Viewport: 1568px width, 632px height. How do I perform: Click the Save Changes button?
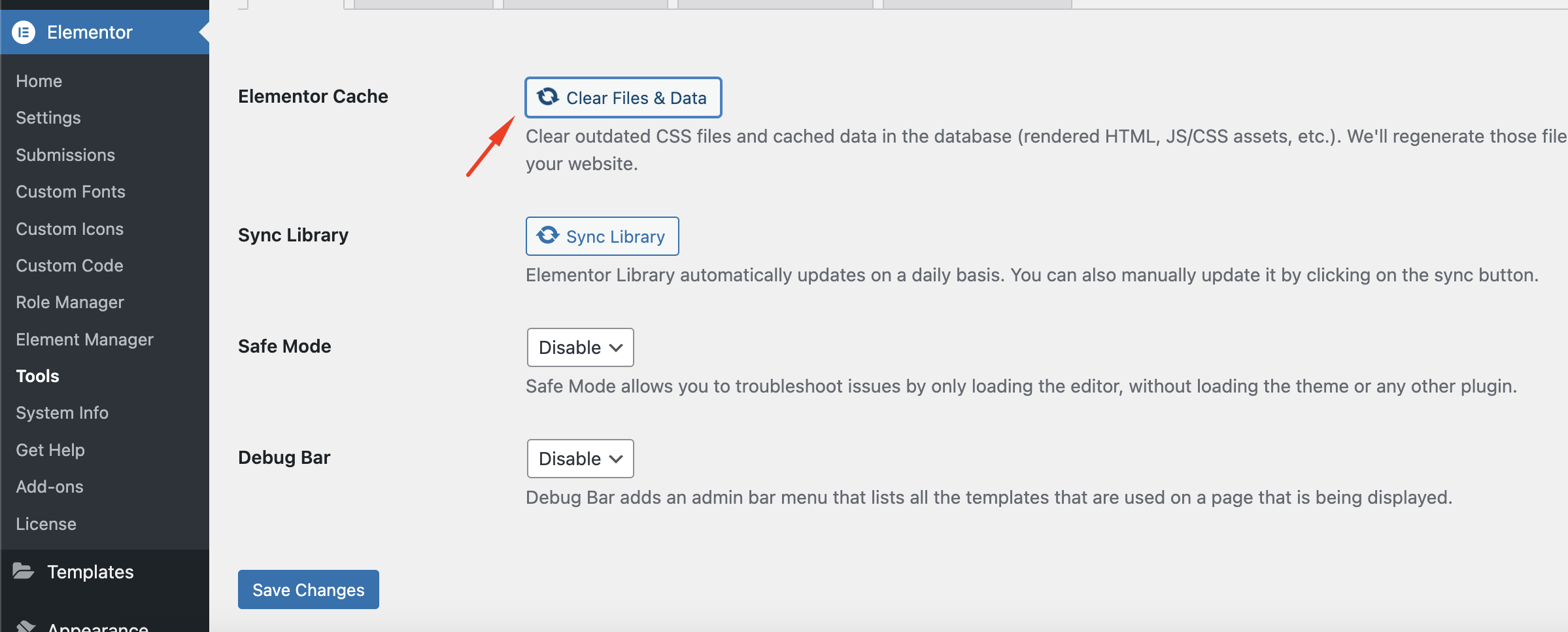point(309,589)
